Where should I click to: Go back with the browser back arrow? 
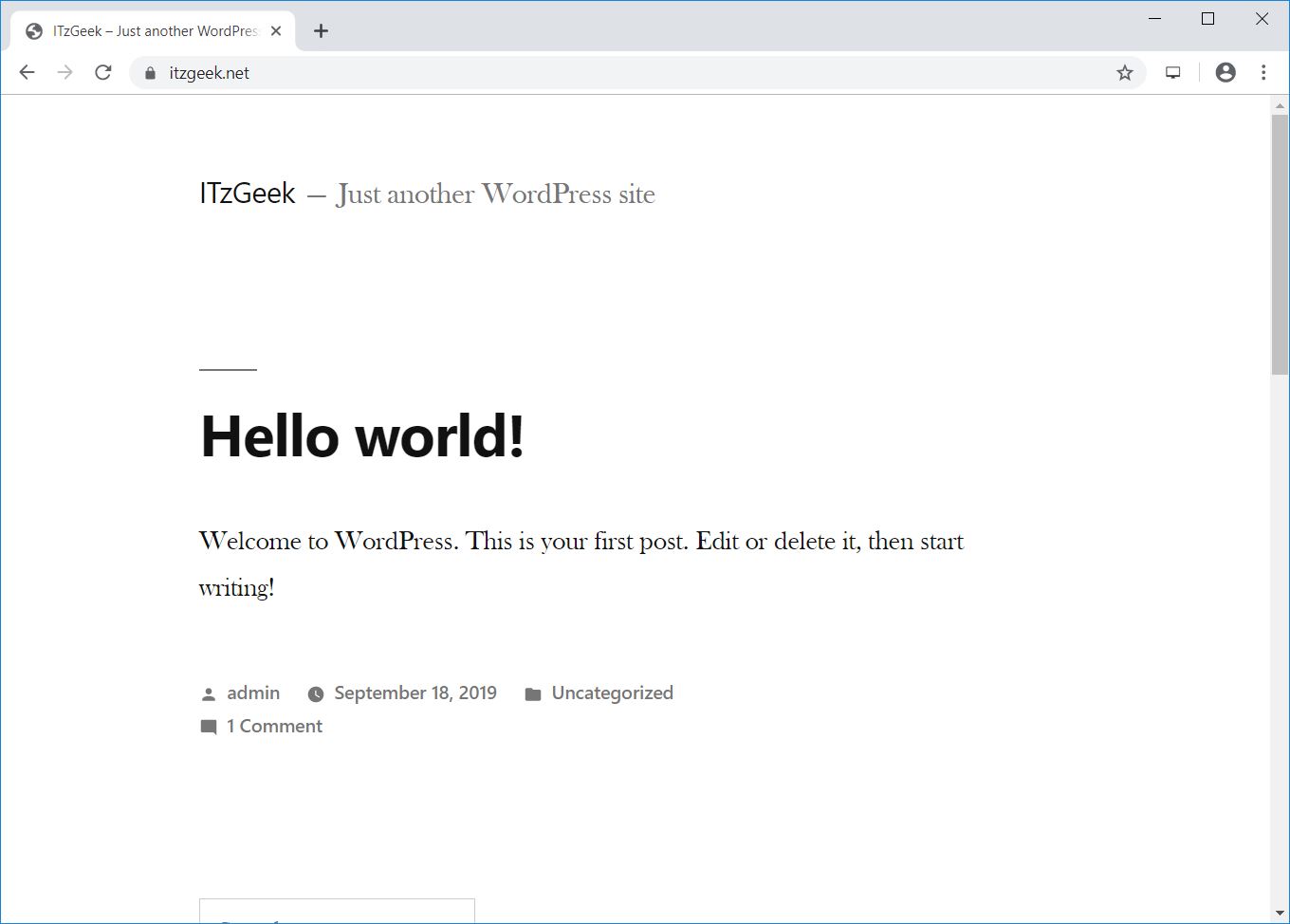(27, 72)
